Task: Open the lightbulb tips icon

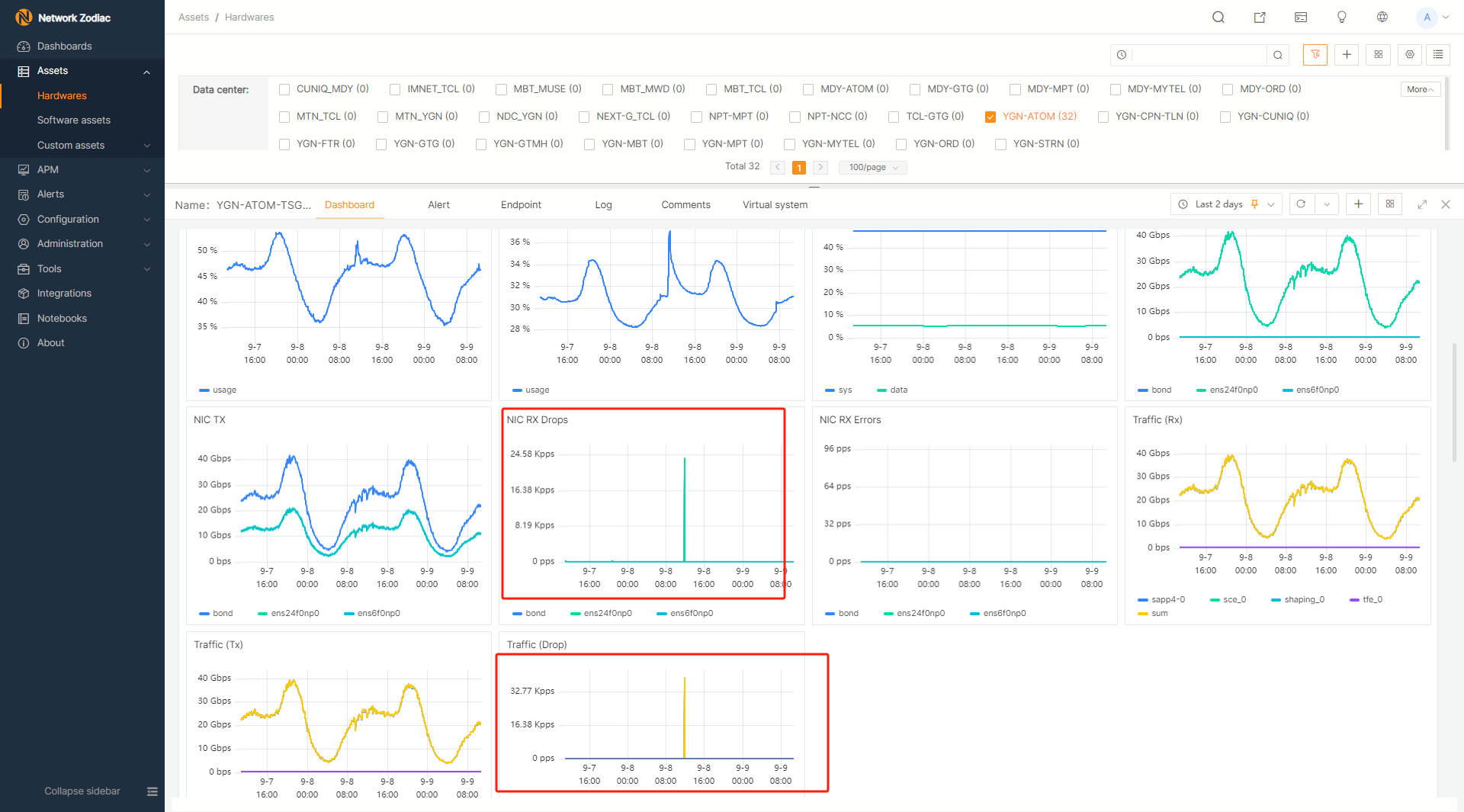Action: coord(1342,18)
